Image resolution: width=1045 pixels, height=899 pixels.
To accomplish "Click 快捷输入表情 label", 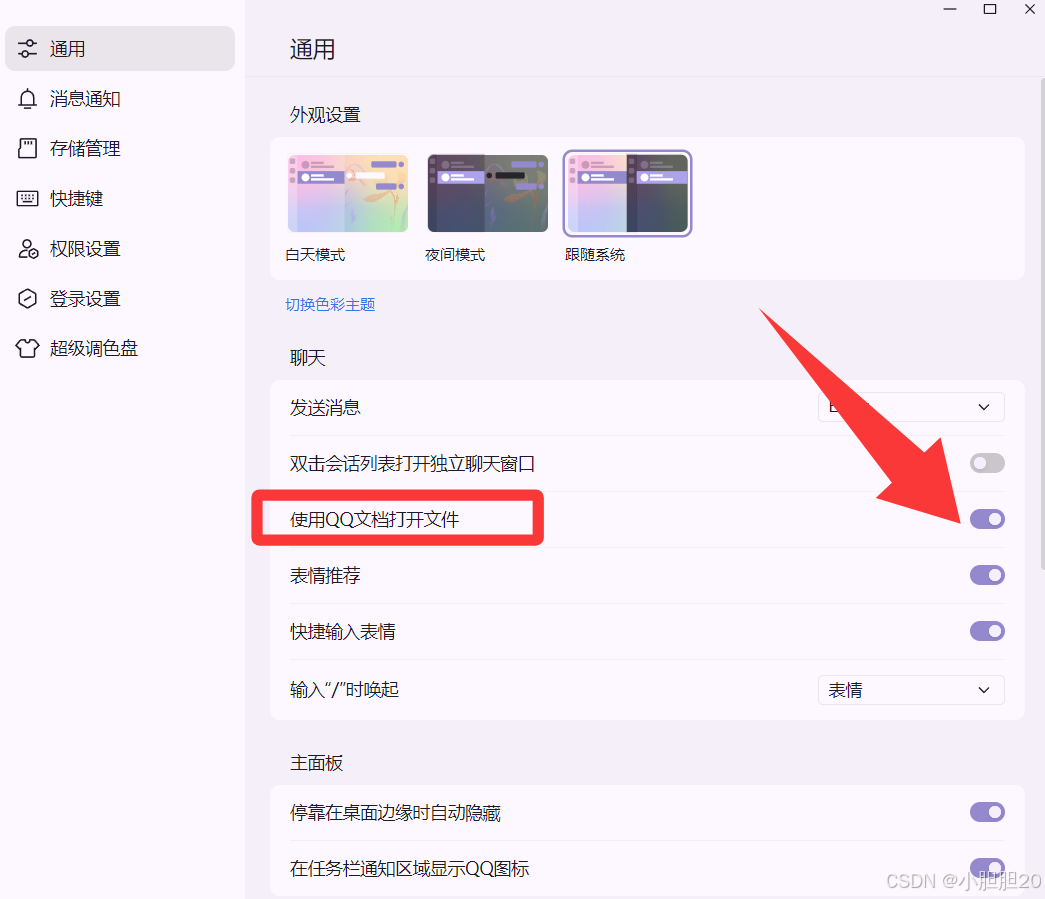I will point(343,631).
